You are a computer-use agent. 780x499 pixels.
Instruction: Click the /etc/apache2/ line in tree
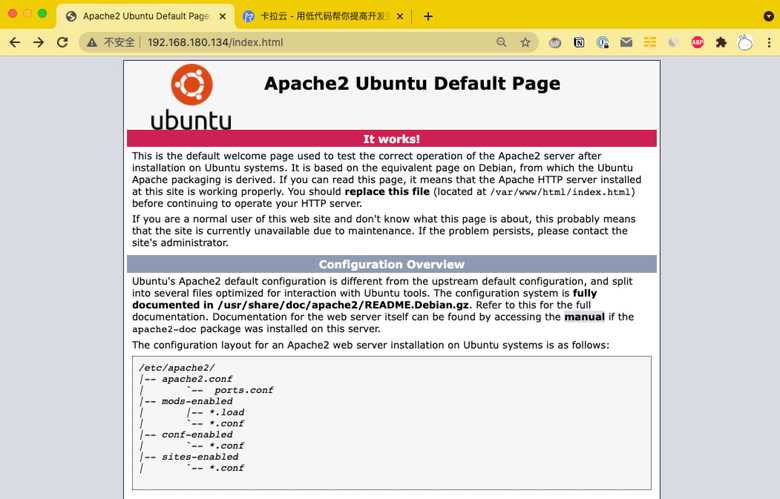[x=177, y=368]
